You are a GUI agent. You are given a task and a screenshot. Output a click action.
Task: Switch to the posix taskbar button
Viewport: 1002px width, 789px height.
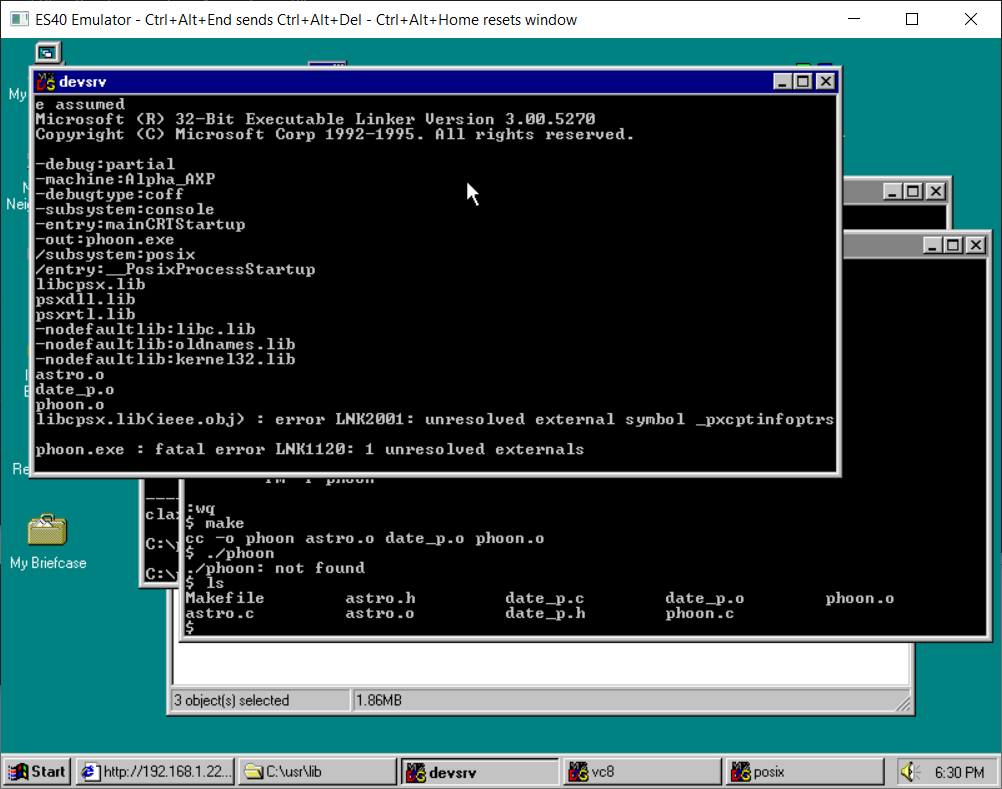[x=805, y=772]
